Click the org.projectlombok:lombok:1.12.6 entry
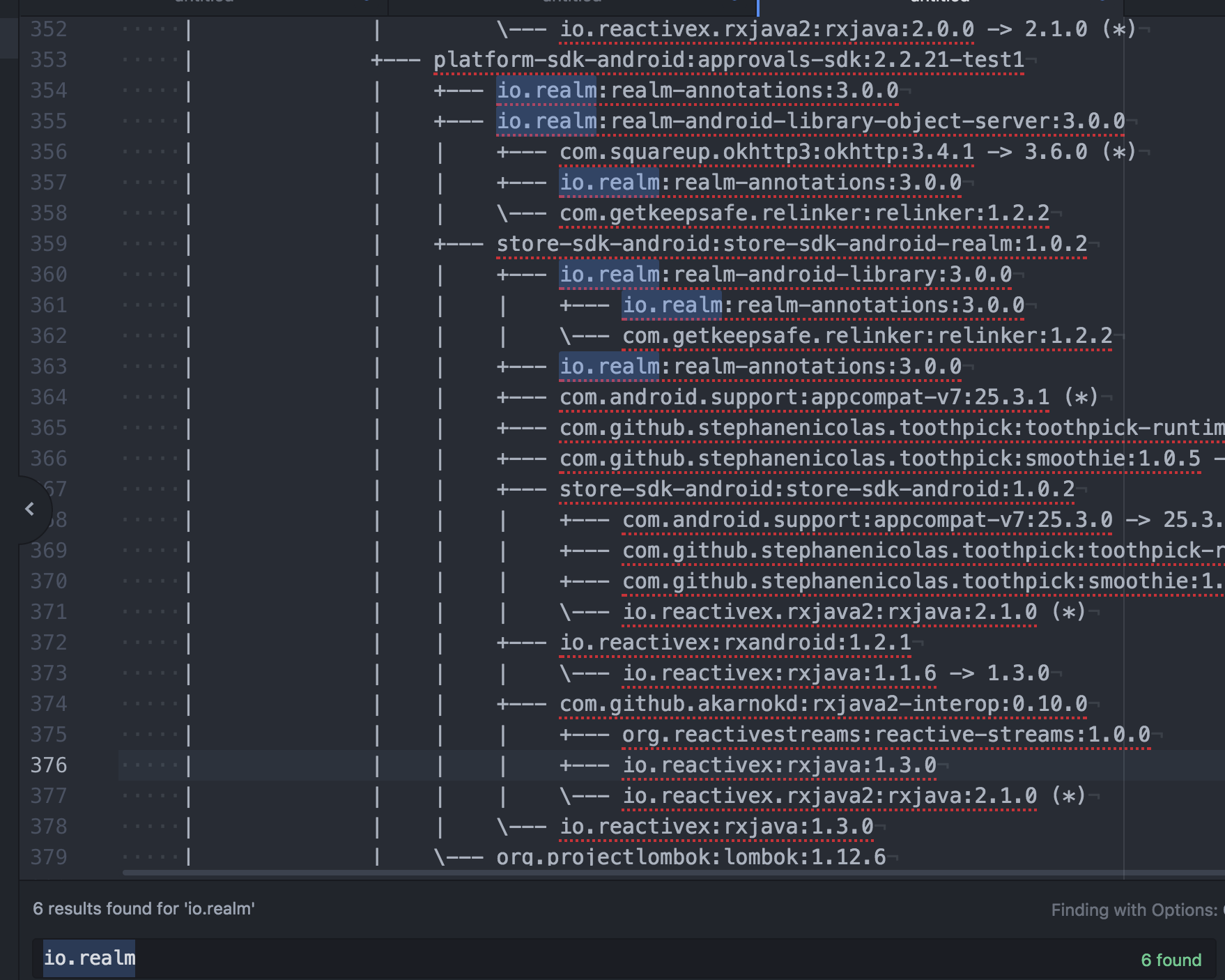This screenshot has width=1225, height=980. point(690,856)
